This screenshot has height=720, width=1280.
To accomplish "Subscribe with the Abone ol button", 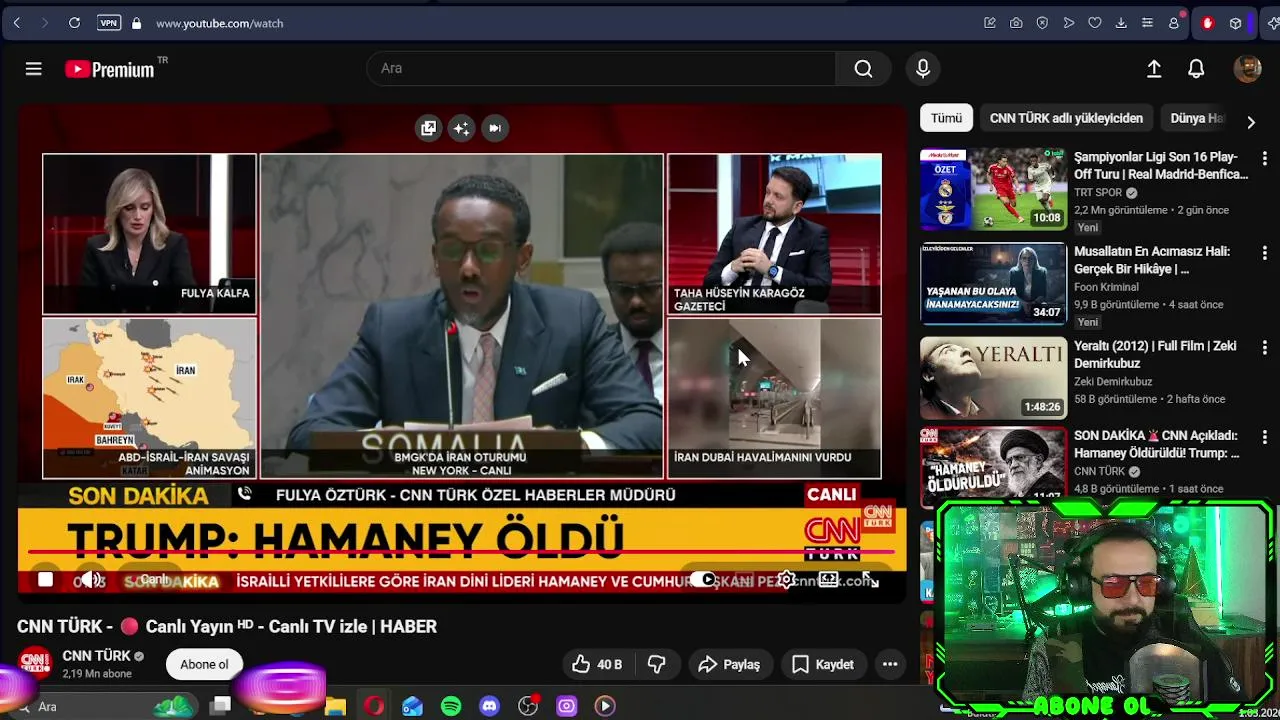I will [x=204, y=664].
